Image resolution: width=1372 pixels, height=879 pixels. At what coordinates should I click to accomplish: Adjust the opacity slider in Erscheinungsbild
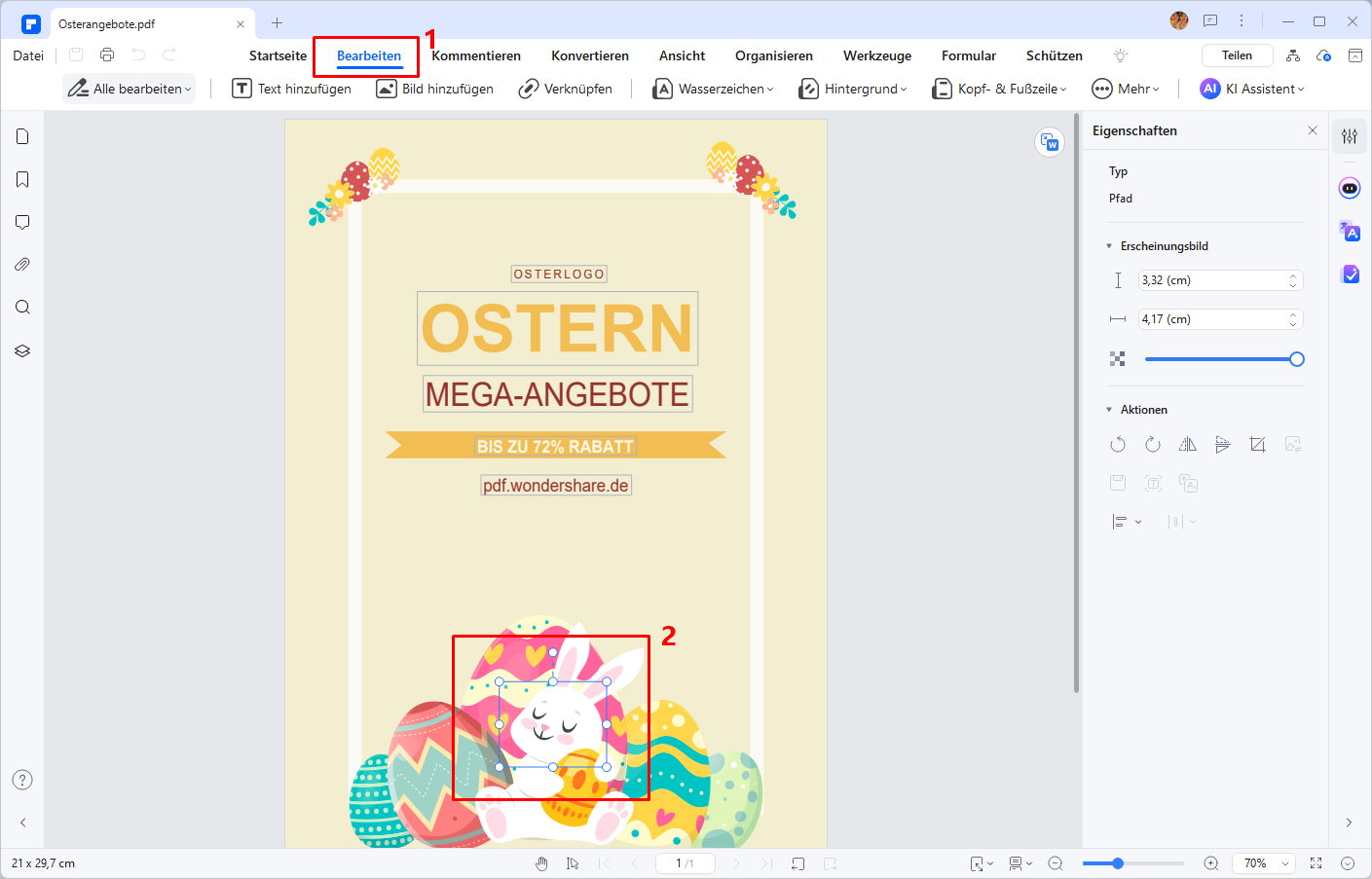[1224, 359]
